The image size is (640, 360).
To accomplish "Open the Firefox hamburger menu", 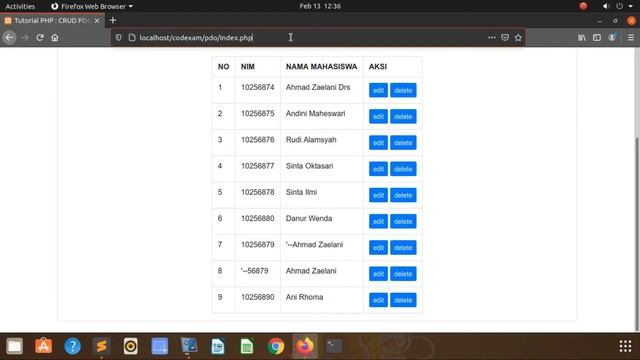I will coord(631,38).
